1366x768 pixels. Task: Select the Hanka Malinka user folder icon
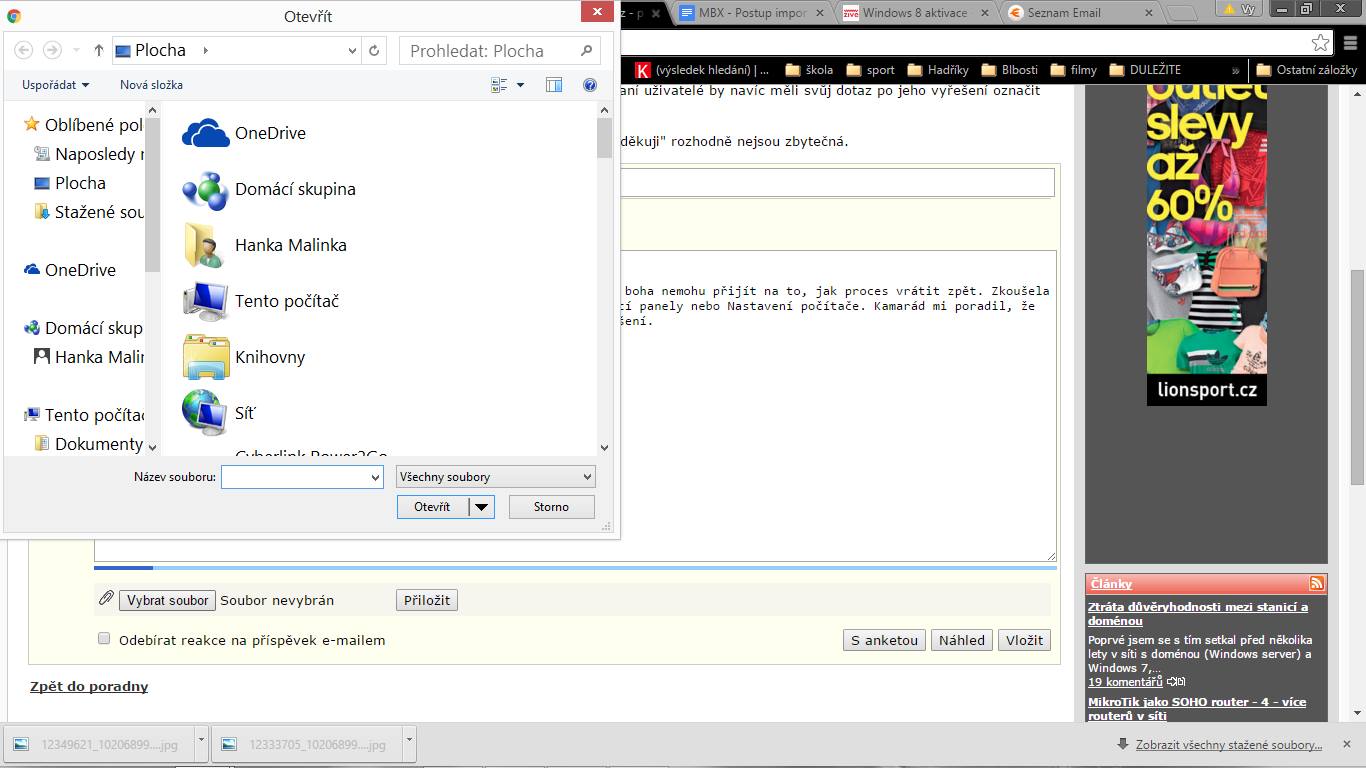coord(206,245)
